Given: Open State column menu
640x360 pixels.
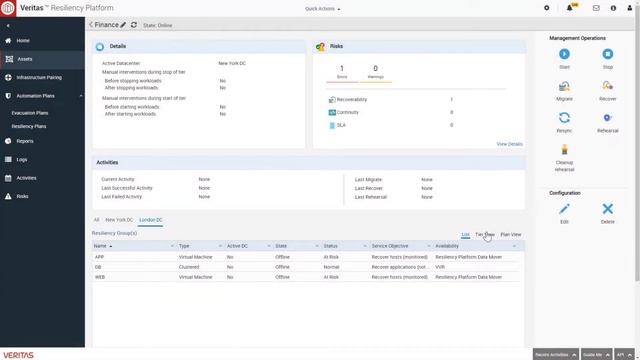Looking at the screenshot, I should [x=317, y=246].
